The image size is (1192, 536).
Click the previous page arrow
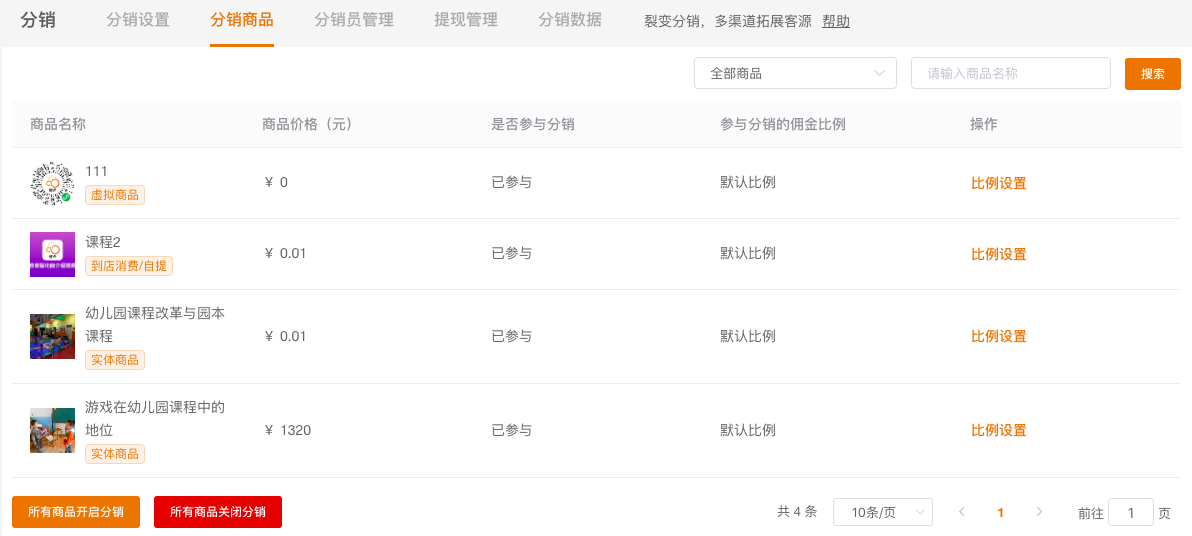tap(961, 512)
